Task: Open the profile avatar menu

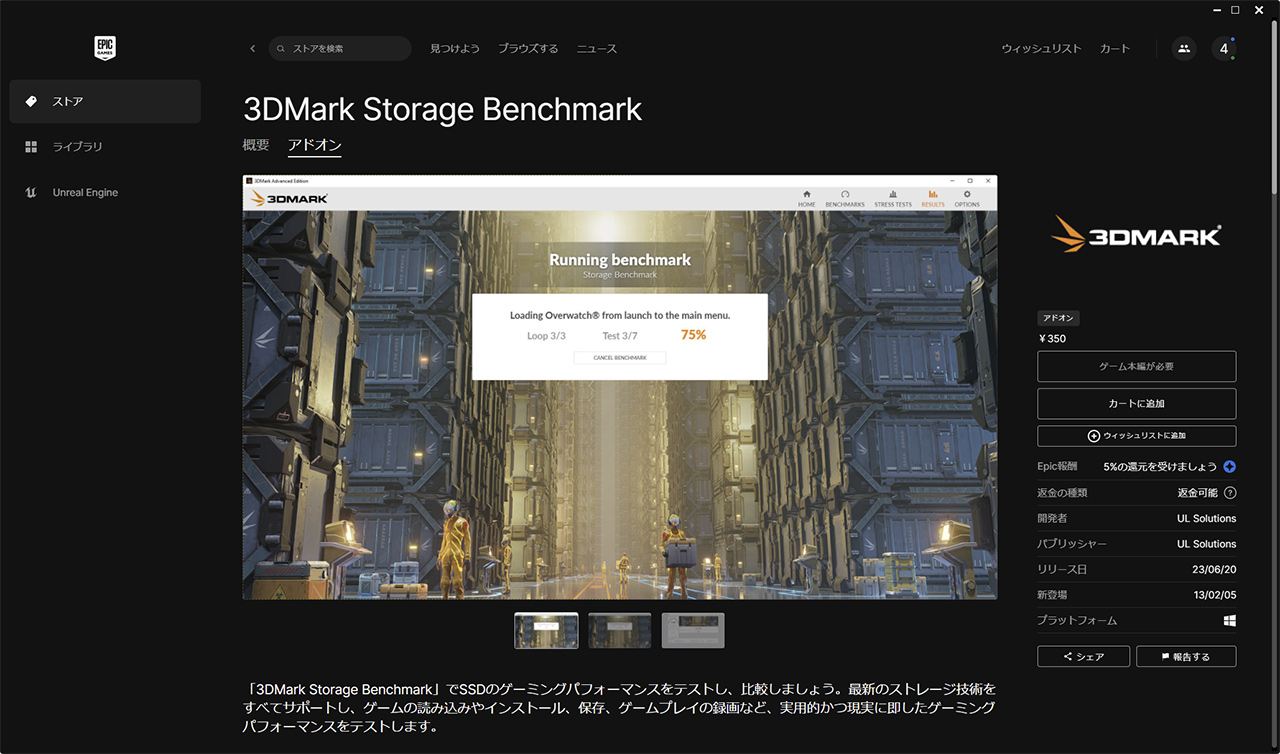Action: click(x=1224, y=49)
